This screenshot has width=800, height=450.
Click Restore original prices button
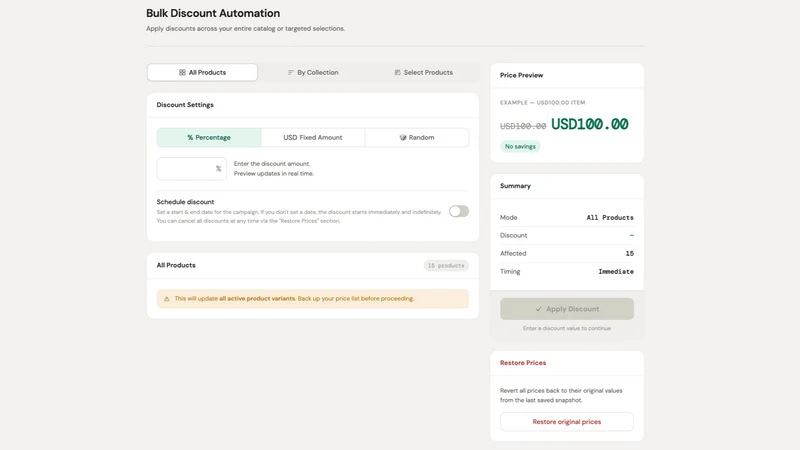[567, 422]
